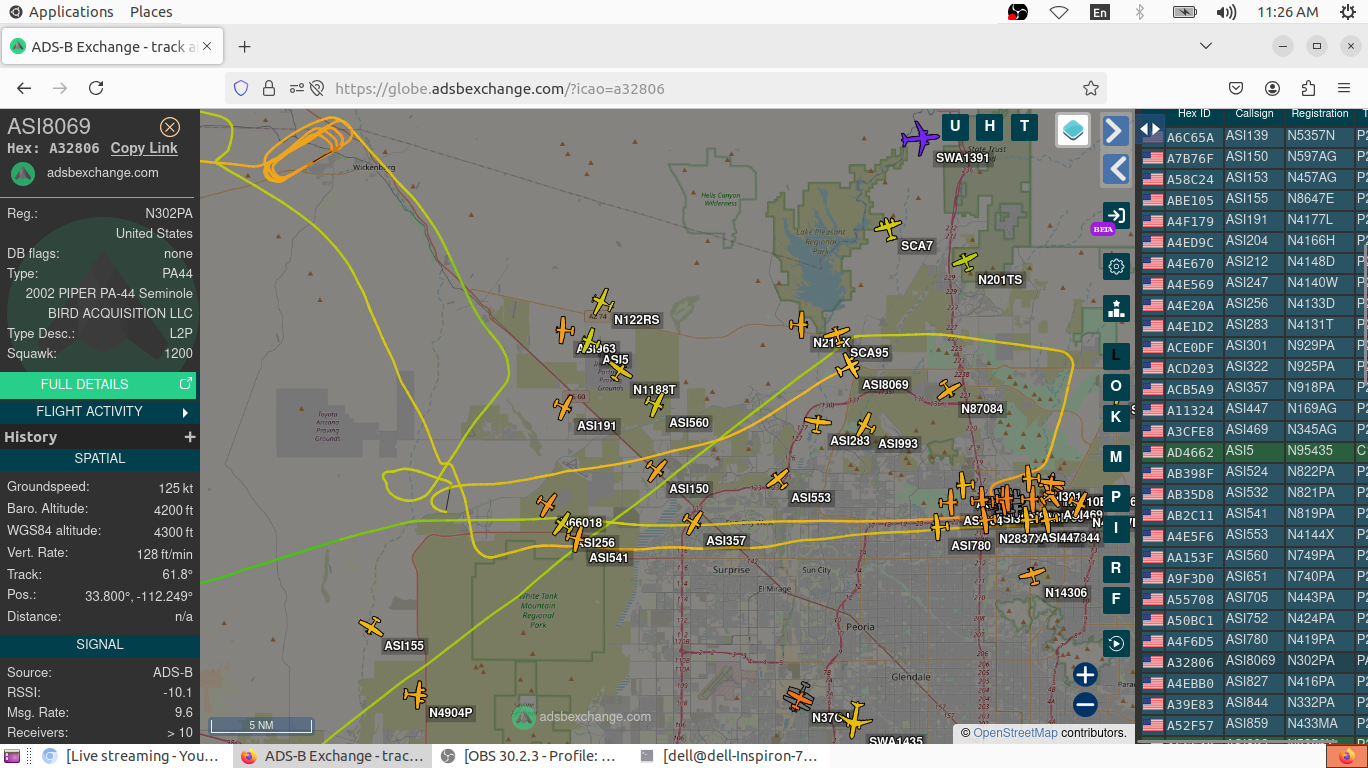Toggle the F map option button
The width and height of the screenshot is (1368, 768).
[x=1116, y=599]
